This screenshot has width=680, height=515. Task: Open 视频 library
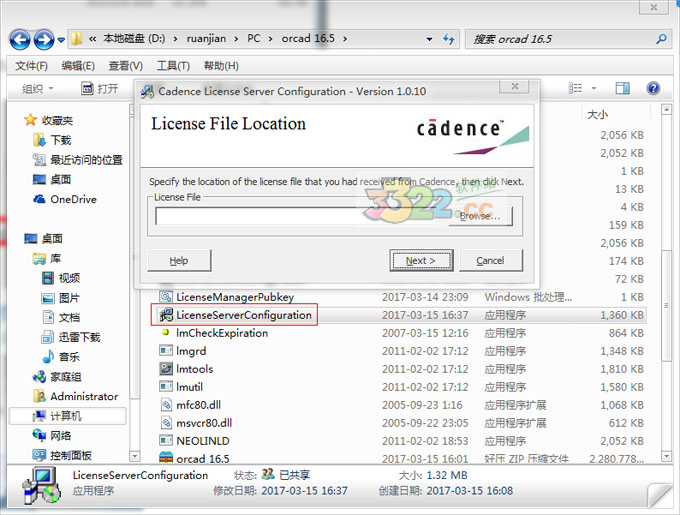tap(61, 278)
